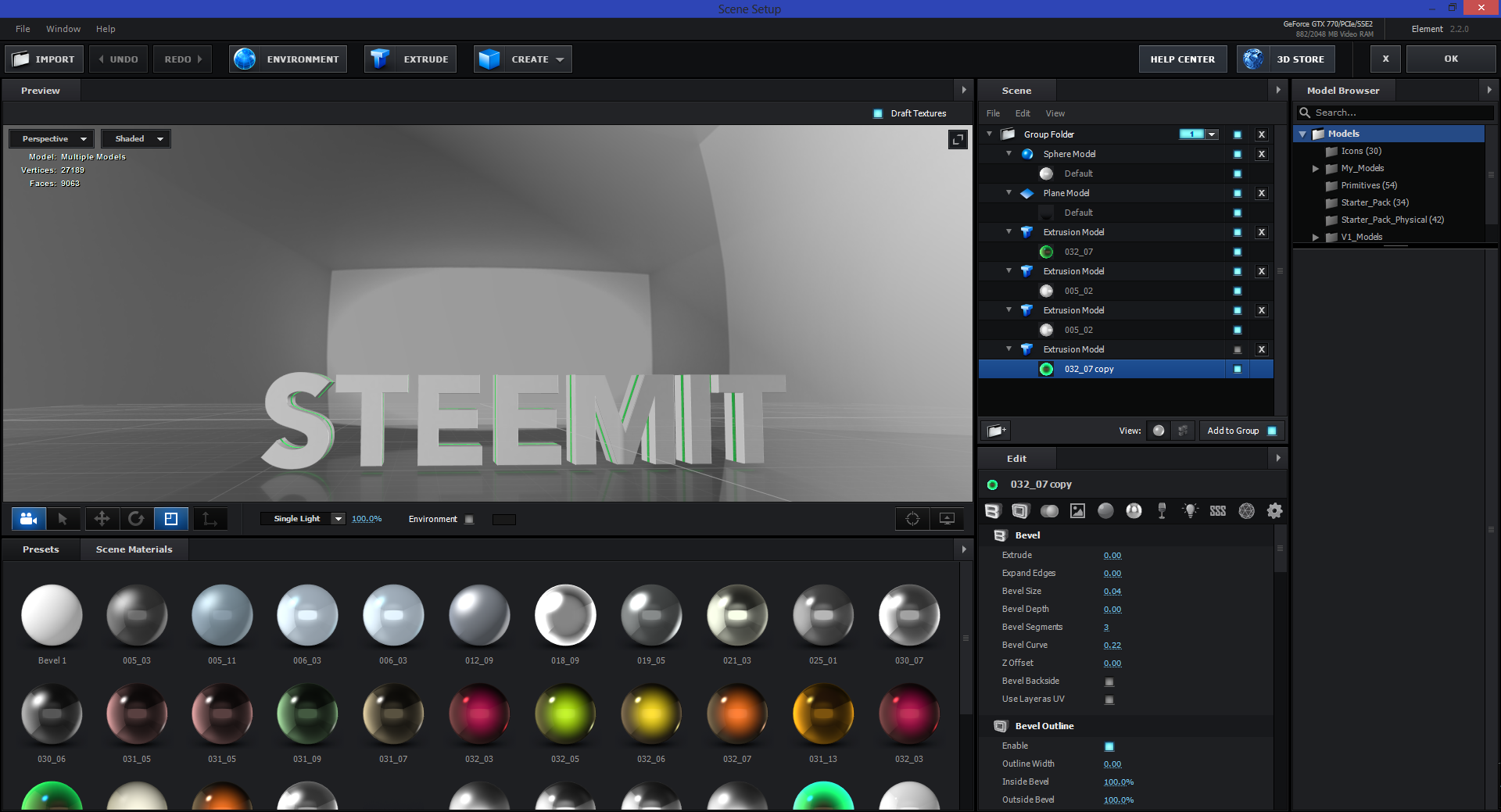Open Bevel Outline settings from Edit icon row
This screenshot has height=812, width=1501.
pos(1020,511)
